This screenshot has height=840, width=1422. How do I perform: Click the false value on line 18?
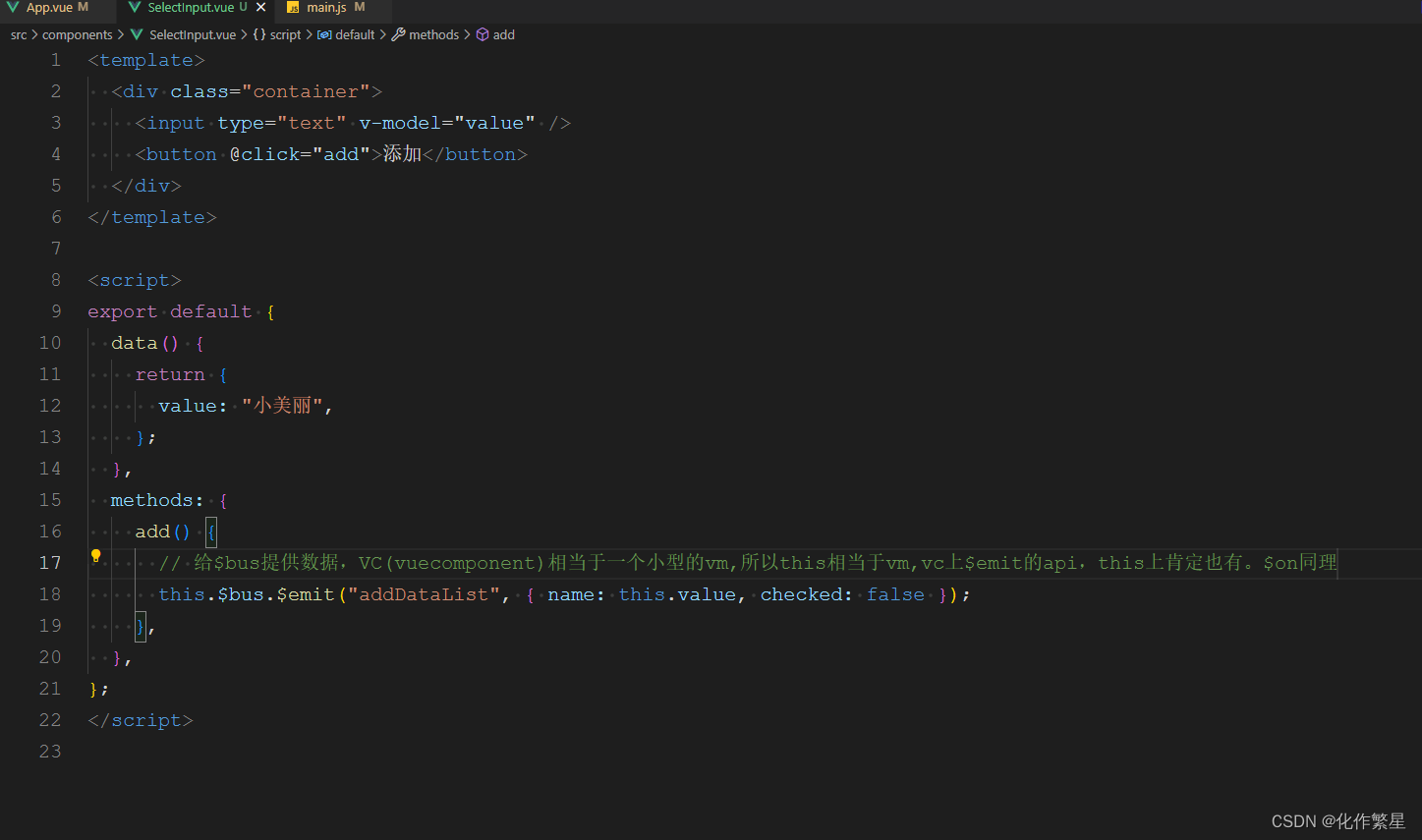tap(895, 594)
